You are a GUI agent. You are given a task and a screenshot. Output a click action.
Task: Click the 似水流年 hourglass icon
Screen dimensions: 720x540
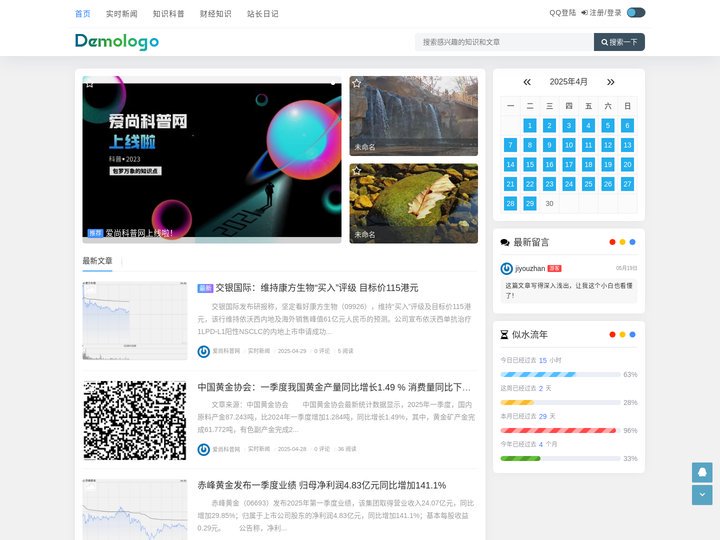pos(504,335)
